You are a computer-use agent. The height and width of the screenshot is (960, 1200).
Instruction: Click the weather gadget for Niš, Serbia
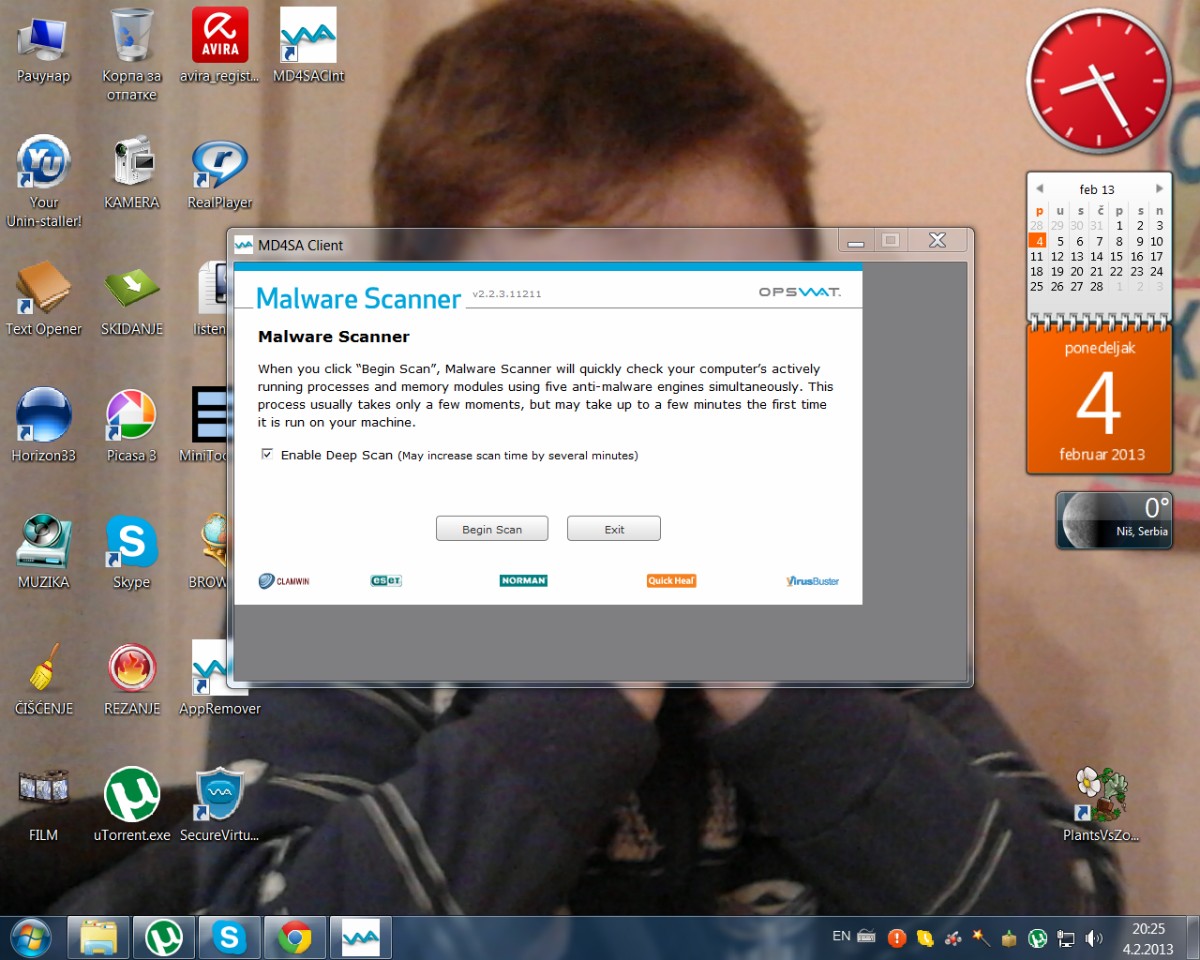[1113, 520]
